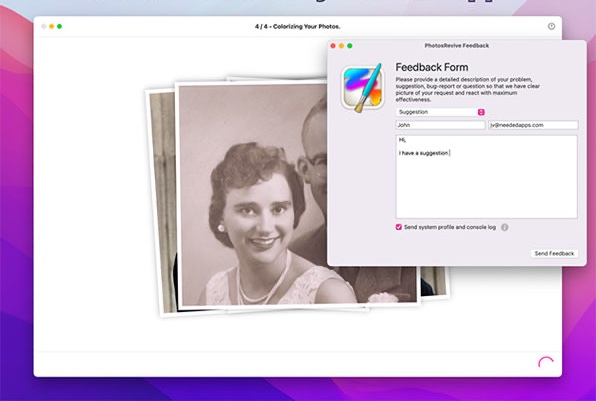Click inside the feedback message text area

tap(487, 177)
